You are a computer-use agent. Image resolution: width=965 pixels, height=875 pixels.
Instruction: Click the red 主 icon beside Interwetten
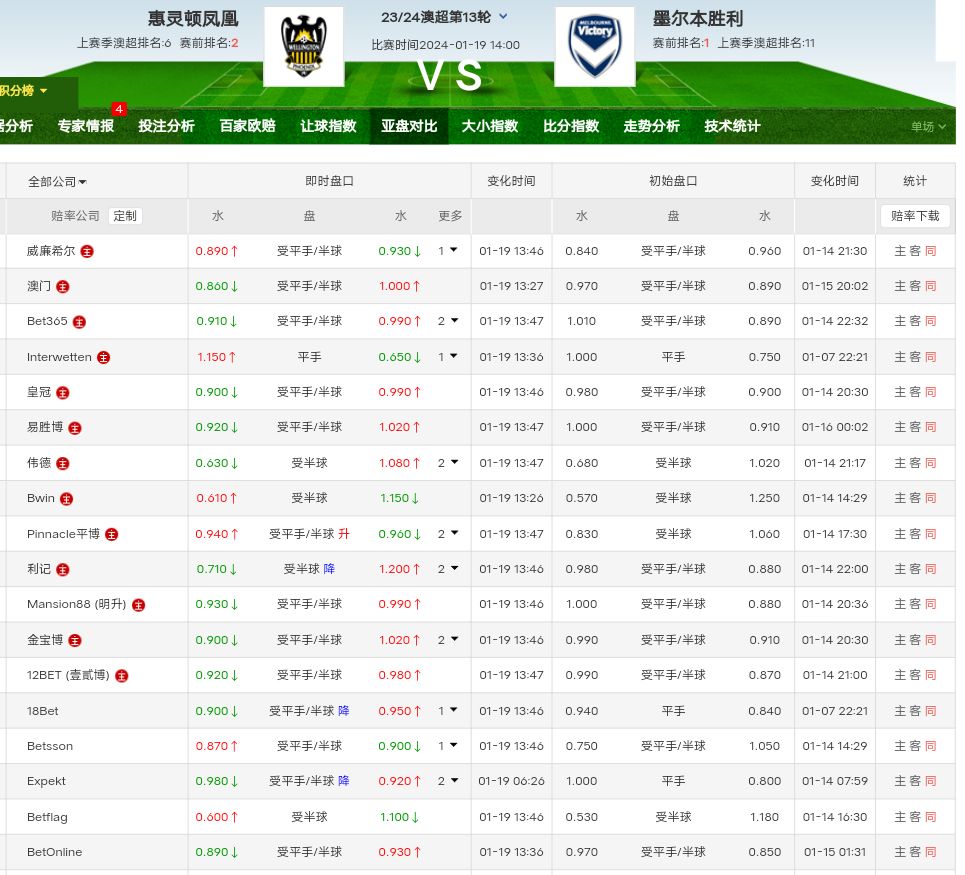point(103,358)
